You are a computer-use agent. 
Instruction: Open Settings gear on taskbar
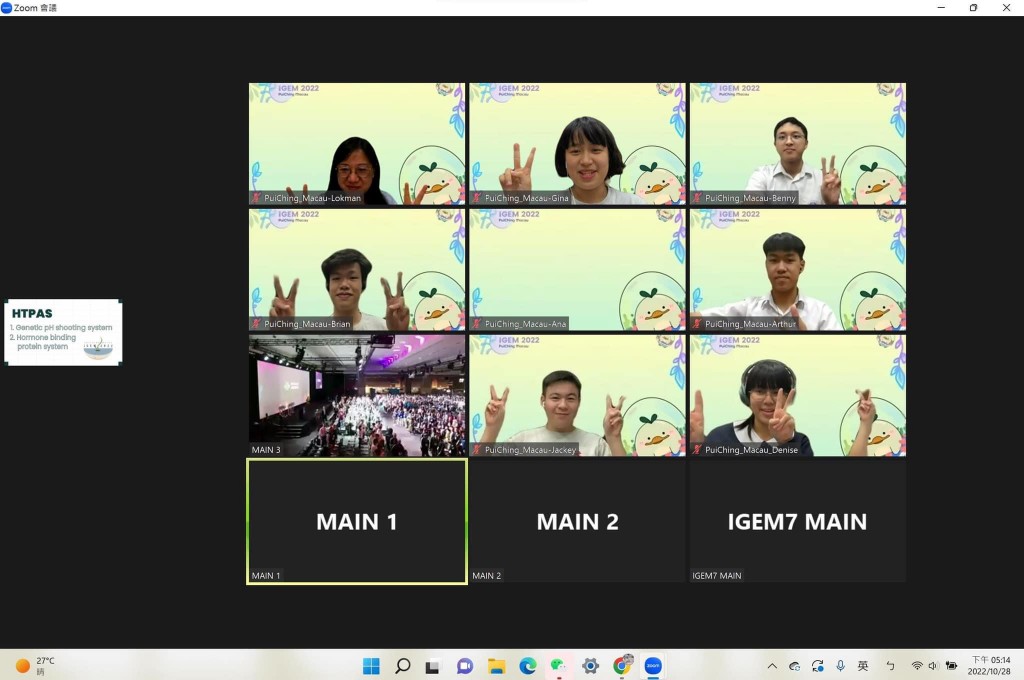coord(590,666)
